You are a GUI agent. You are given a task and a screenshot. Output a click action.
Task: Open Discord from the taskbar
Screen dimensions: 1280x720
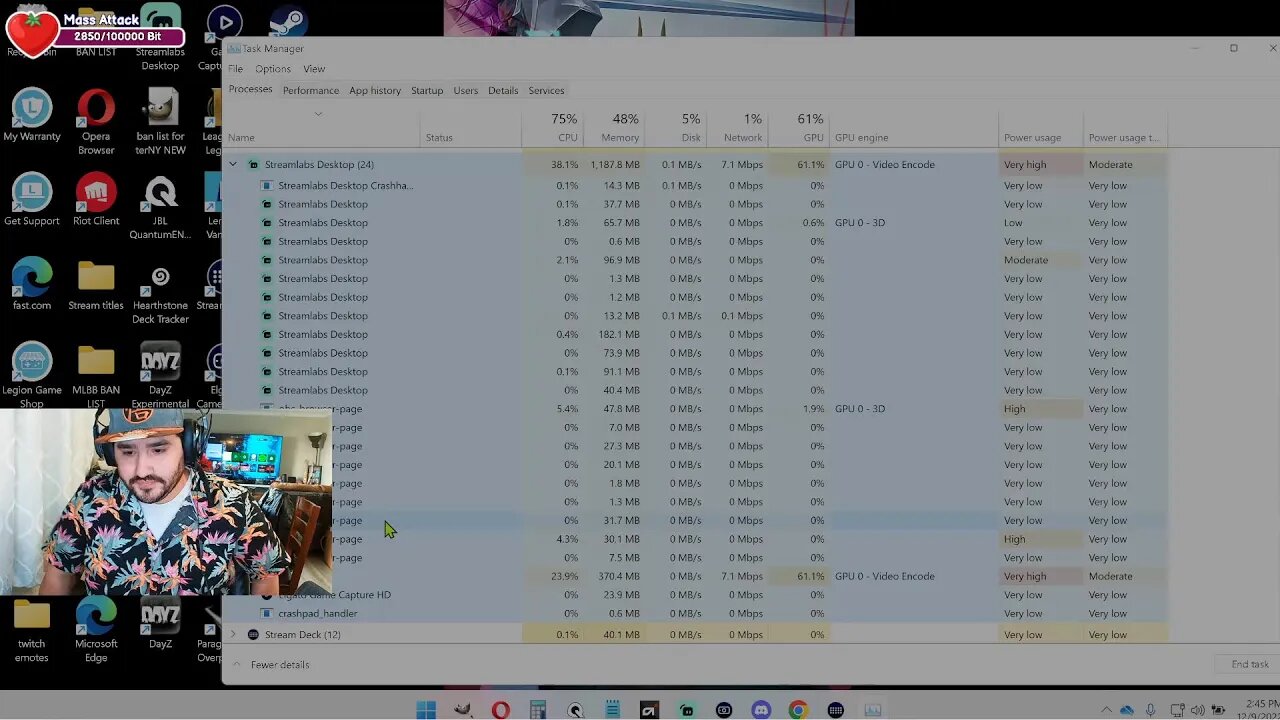tap(761, 710)
